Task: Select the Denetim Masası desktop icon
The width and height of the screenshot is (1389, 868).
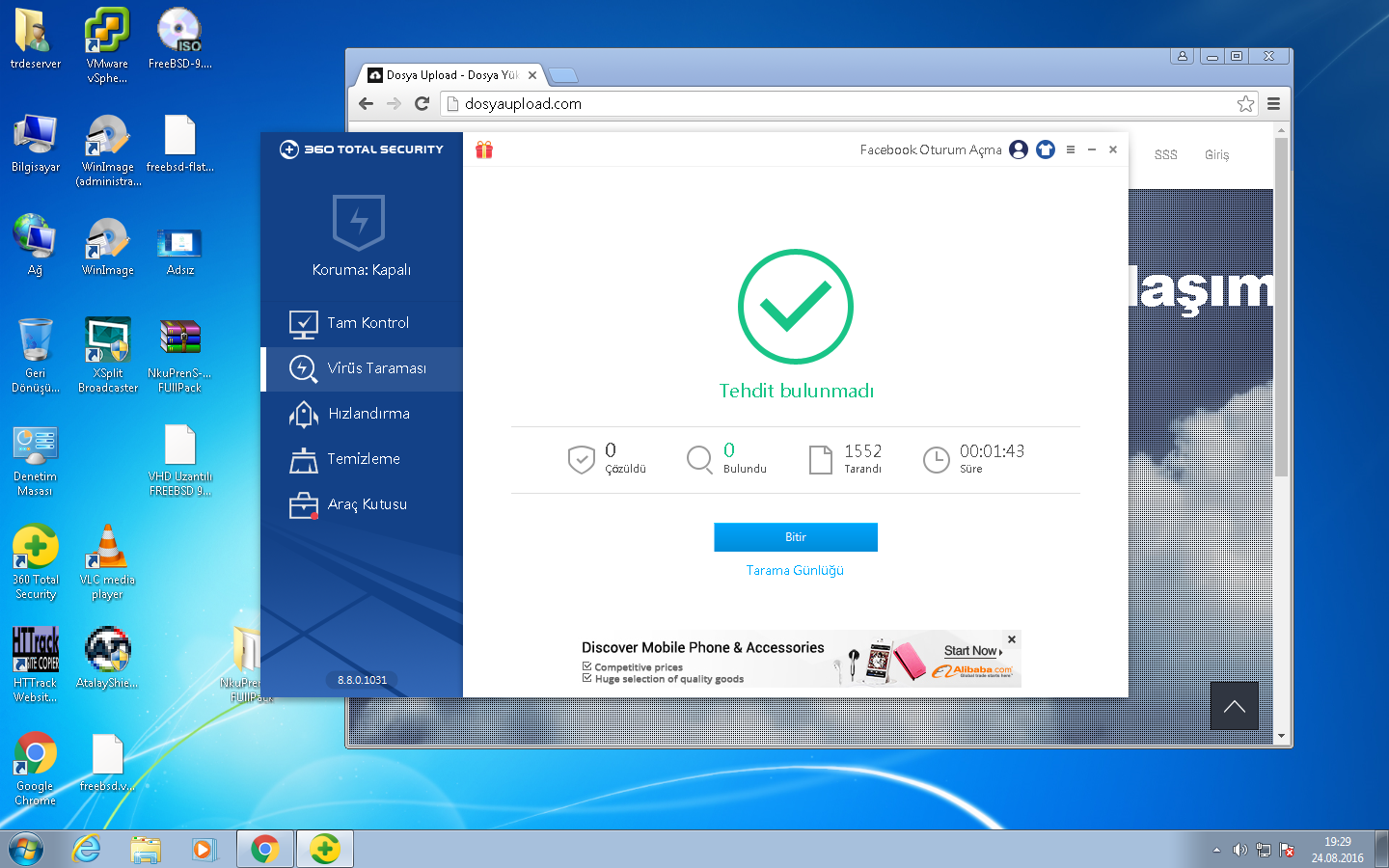Action: tap(36, 459)
